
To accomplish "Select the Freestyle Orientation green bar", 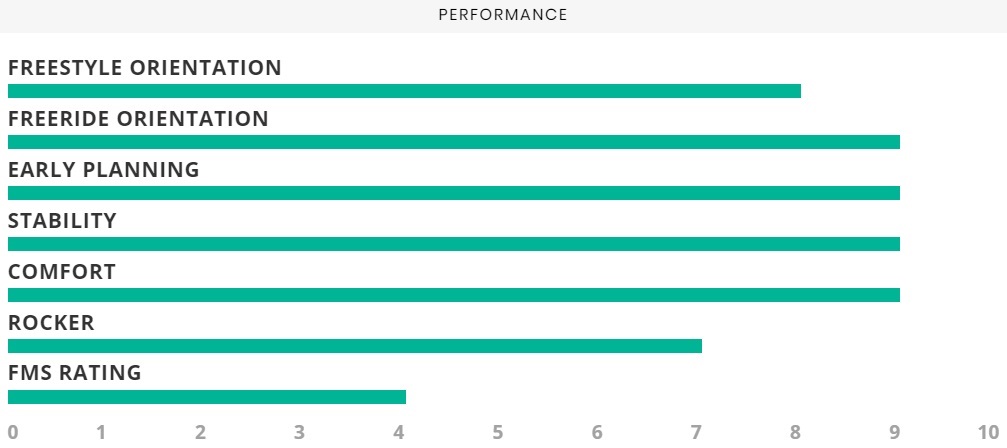I will pyautogui.click(x=405, y=91).
